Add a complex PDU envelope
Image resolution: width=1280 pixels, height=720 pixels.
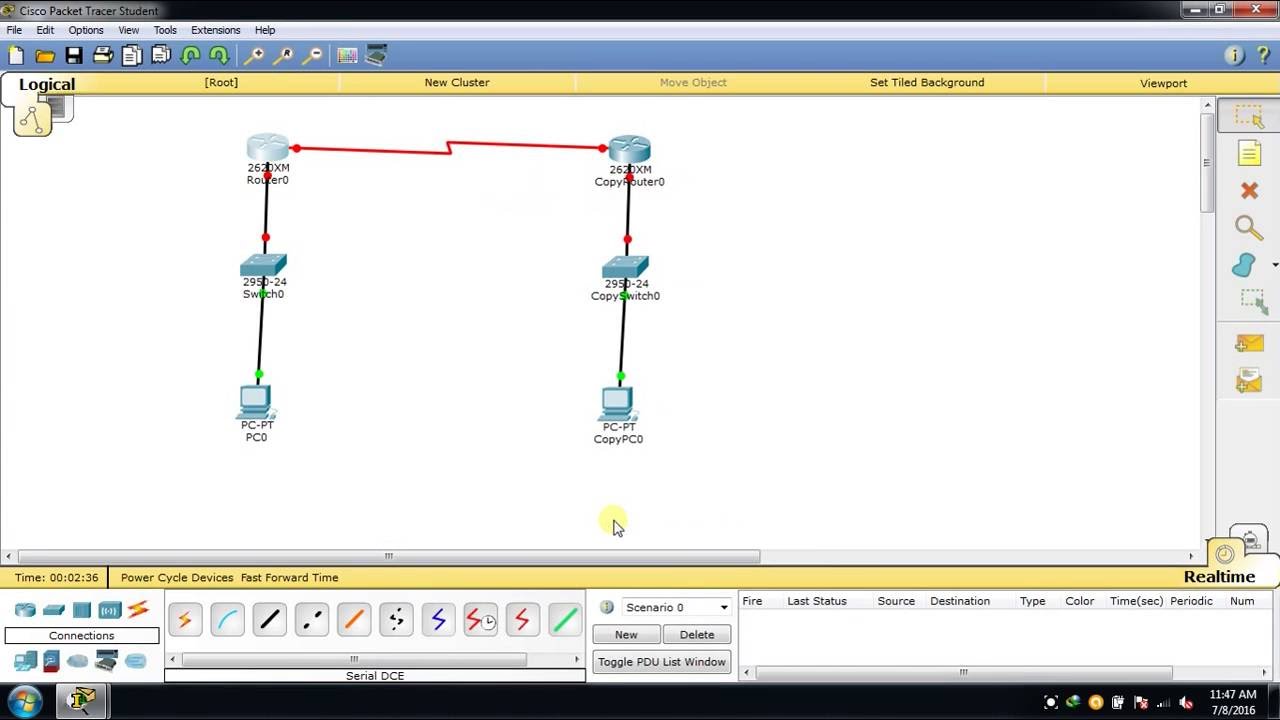pos(1249,380)
